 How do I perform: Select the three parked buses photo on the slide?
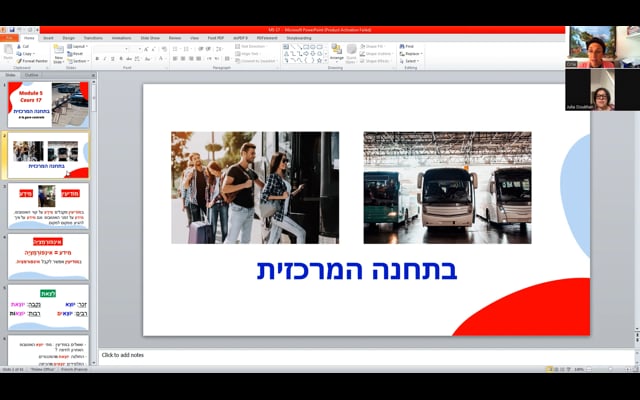tap(447, 187)
